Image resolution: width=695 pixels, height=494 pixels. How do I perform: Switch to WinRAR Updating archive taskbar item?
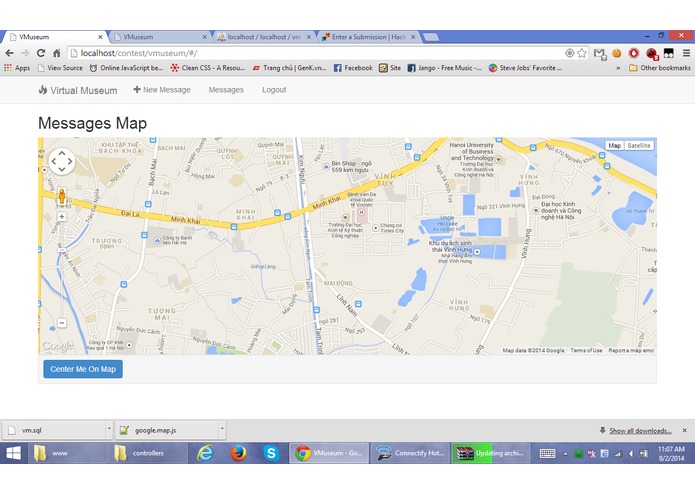pyautogui.click(x=491, y=453)
